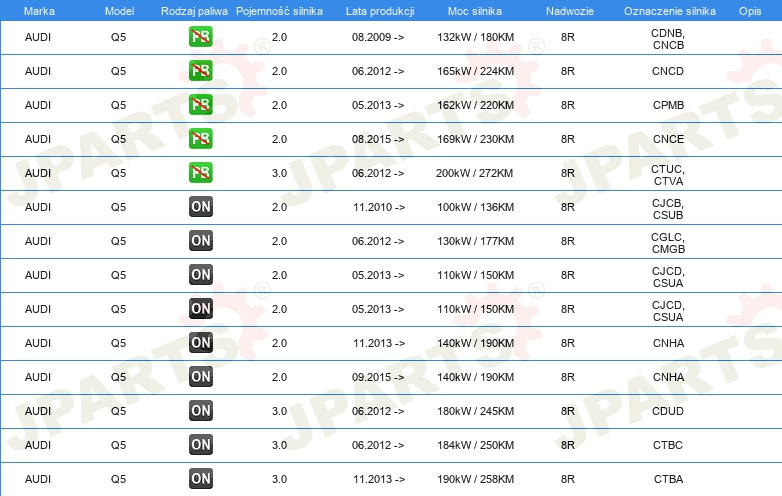Click the power value 190kW / 258KM
Image resolution: width=782 pixels, height=496 pixels.
pos(475,479)
